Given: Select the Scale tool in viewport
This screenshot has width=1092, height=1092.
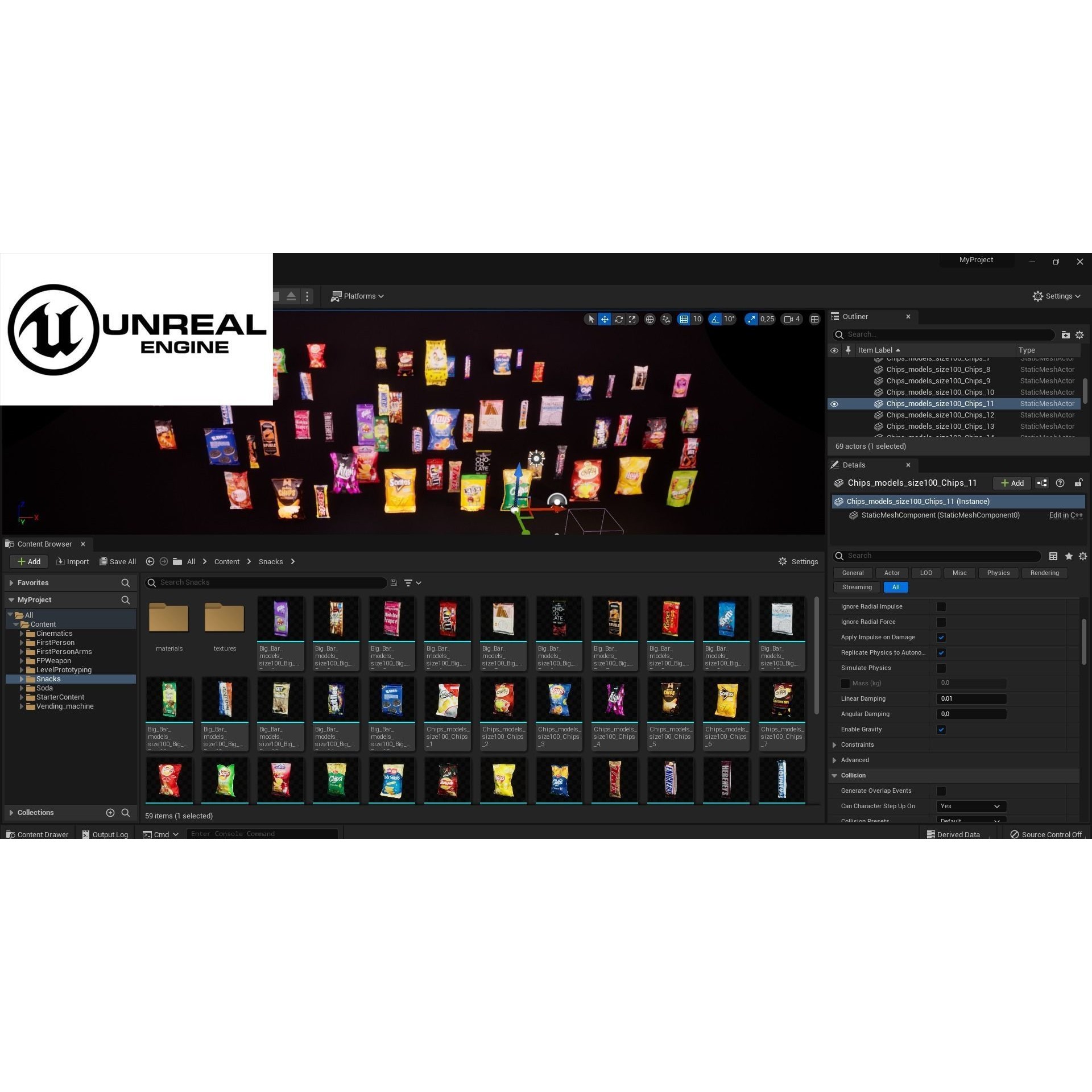Looking at the screenshot, I should tap(632, 319).
